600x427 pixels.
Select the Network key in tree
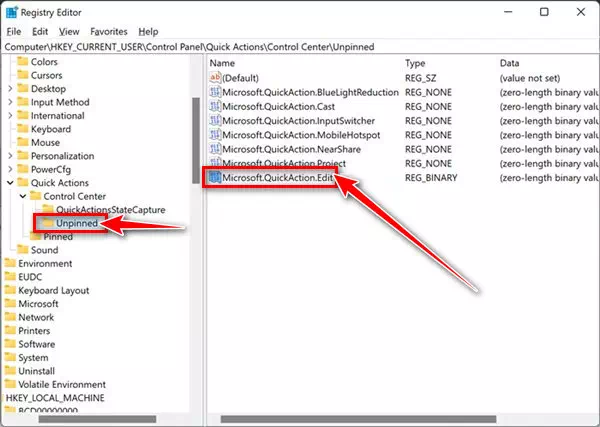coord(36,317)
